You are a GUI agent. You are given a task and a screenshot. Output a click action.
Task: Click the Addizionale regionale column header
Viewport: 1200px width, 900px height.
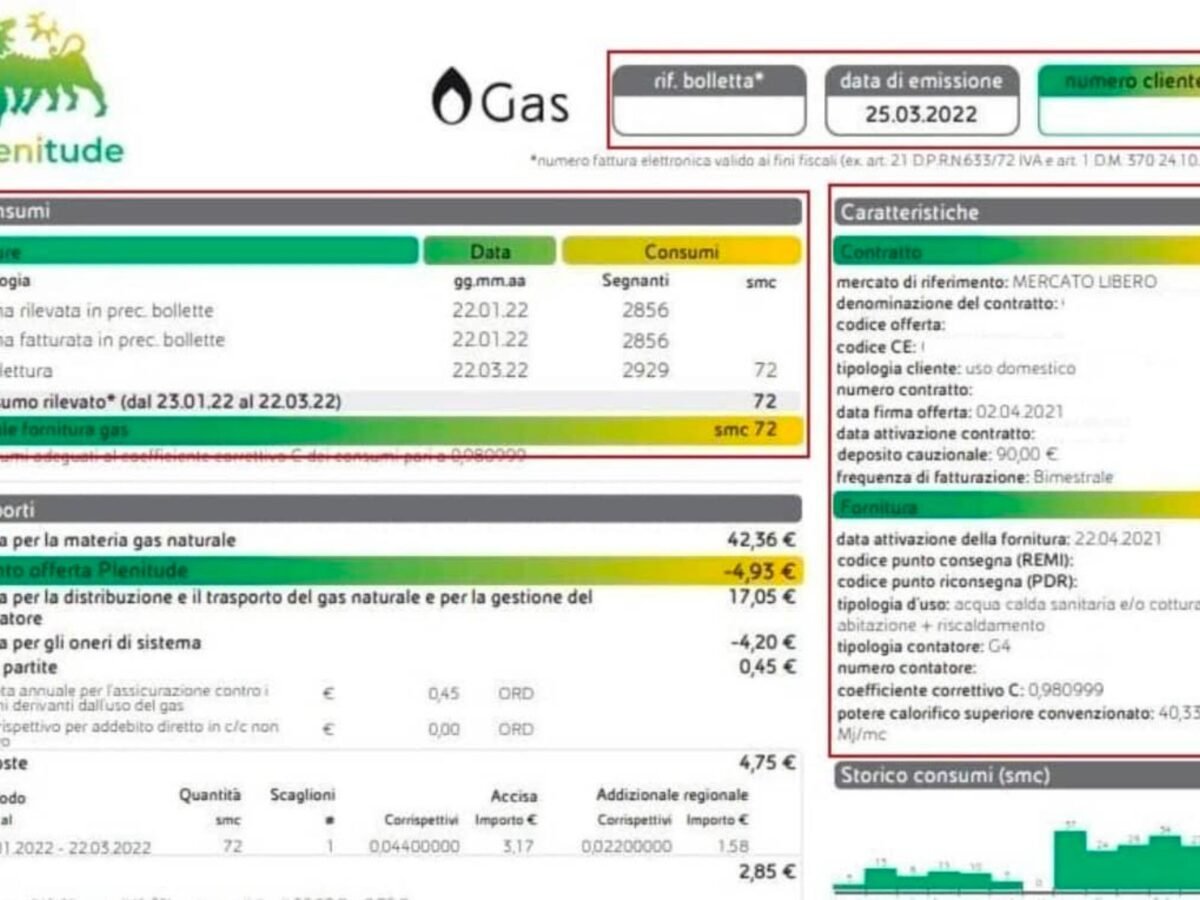(x=672, y=795)
